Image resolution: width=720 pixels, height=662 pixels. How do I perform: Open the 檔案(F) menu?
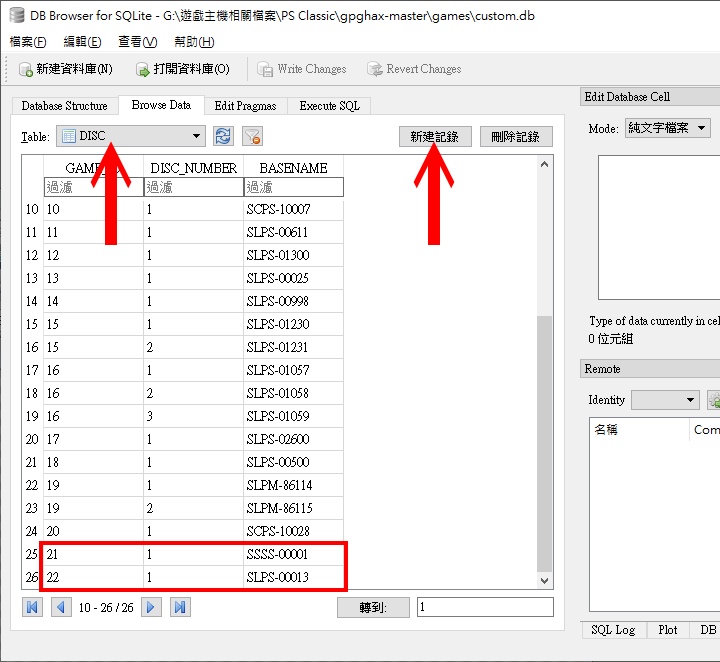tap(28, 42)
